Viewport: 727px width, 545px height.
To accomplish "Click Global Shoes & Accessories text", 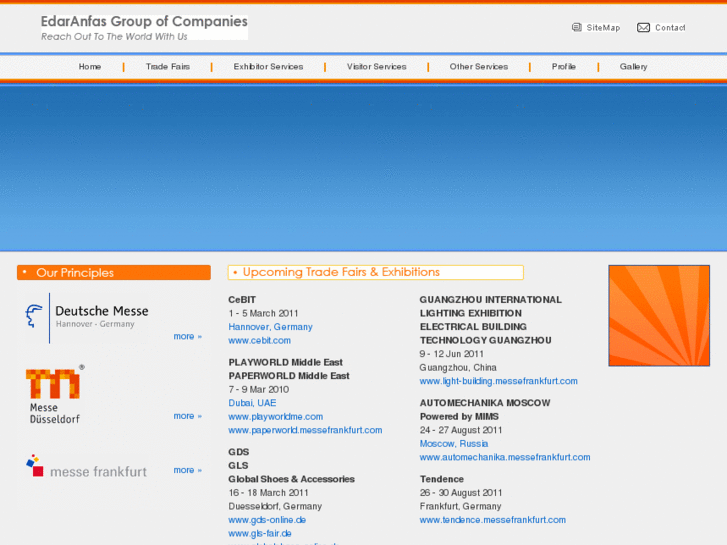I will (x=291, y=479).
